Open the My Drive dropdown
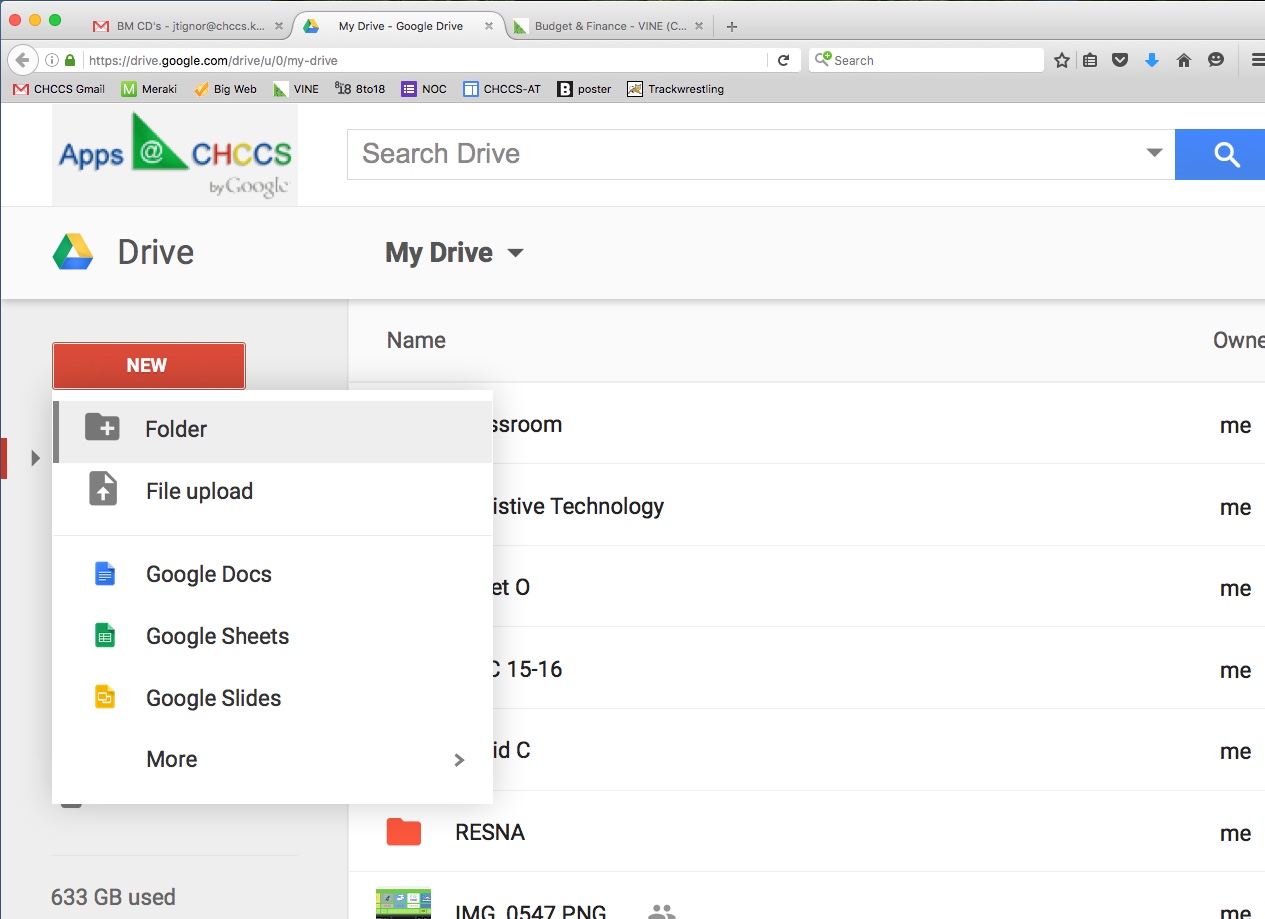Image resolution: width=1265 pixels, height=919 pixels. coord(453,252)
